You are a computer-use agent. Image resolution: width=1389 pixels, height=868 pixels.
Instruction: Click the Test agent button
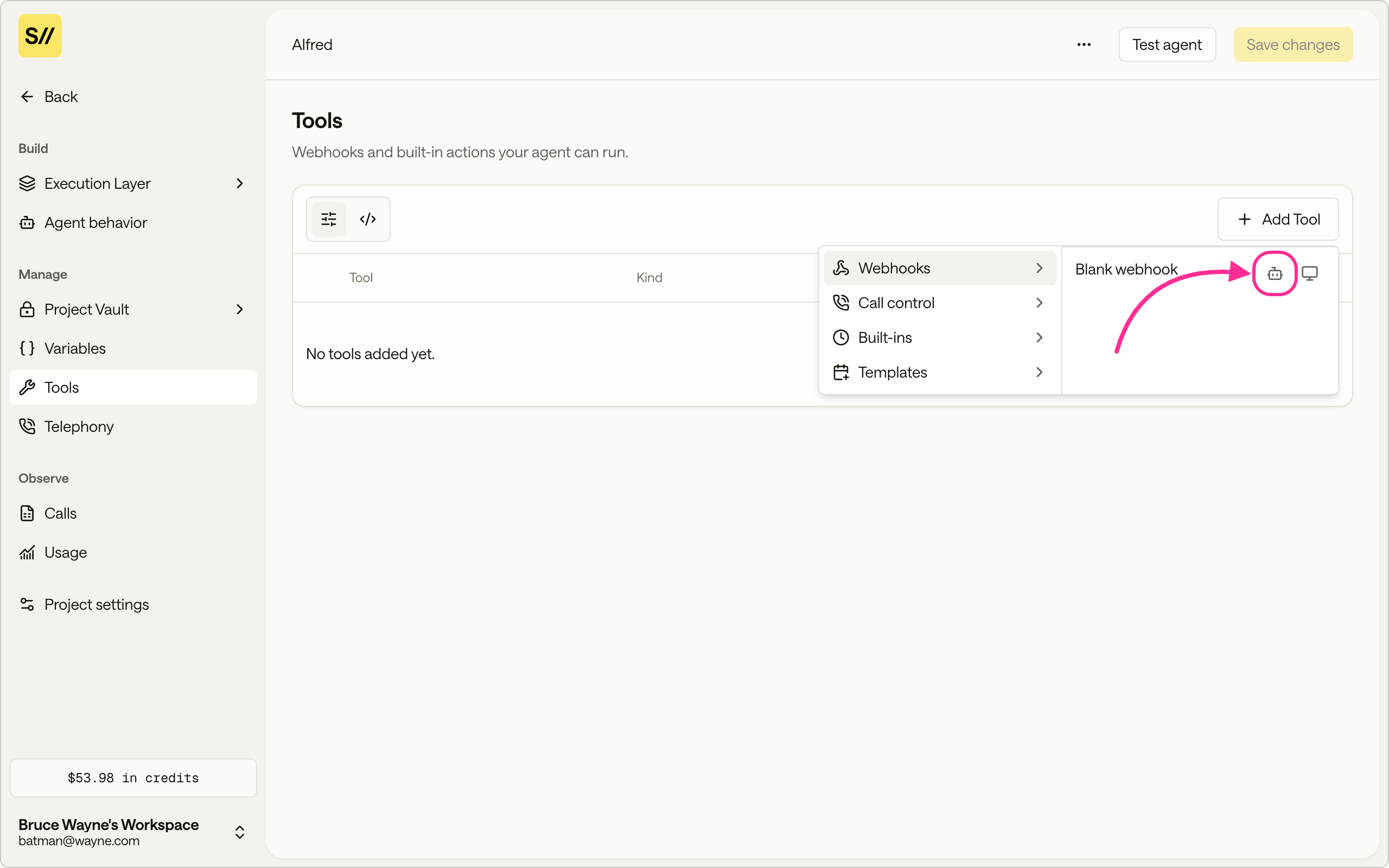(1167, 44)
